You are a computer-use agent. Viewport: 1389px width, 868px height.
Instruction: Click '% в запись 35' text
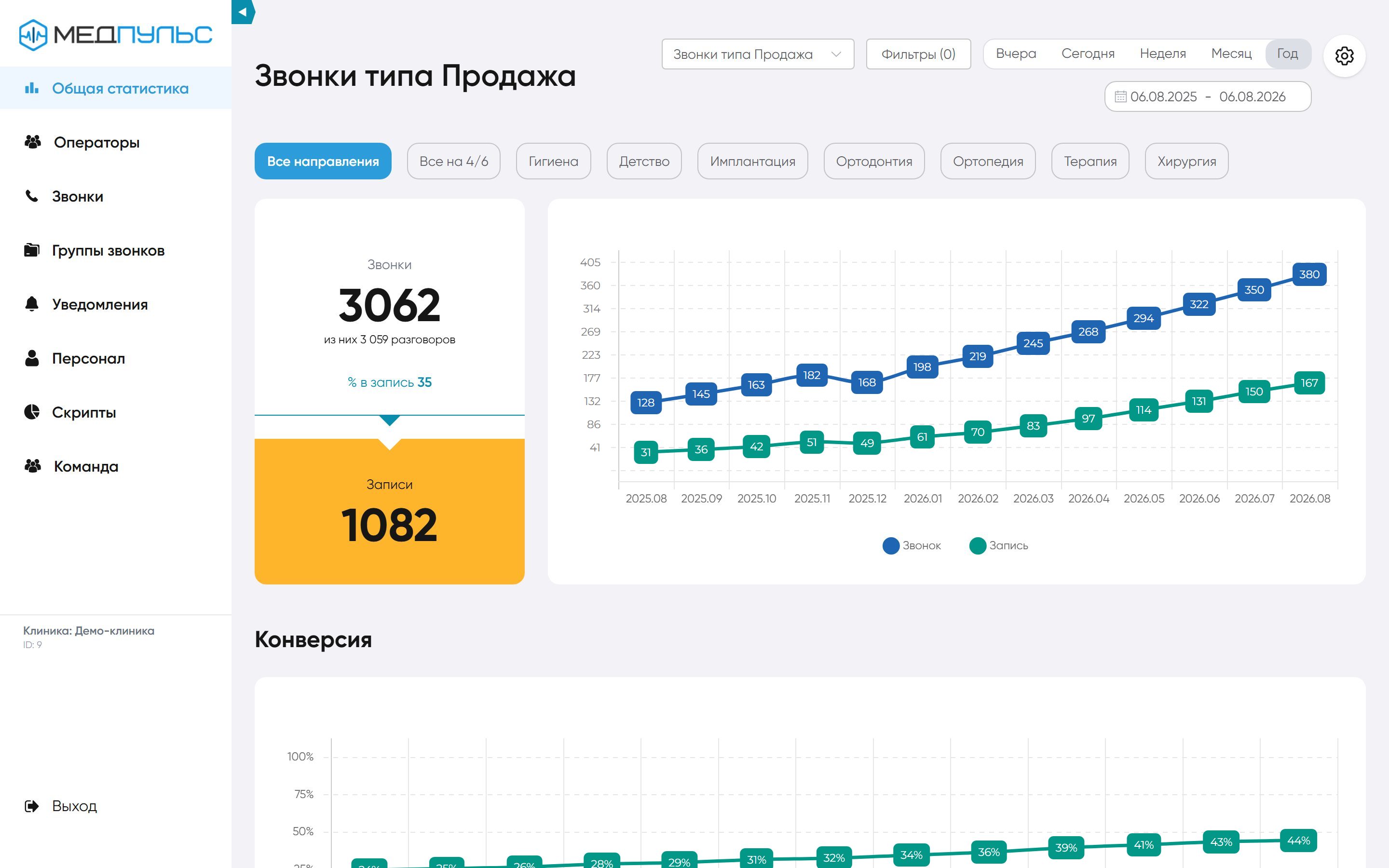click(x=389, y=382)
